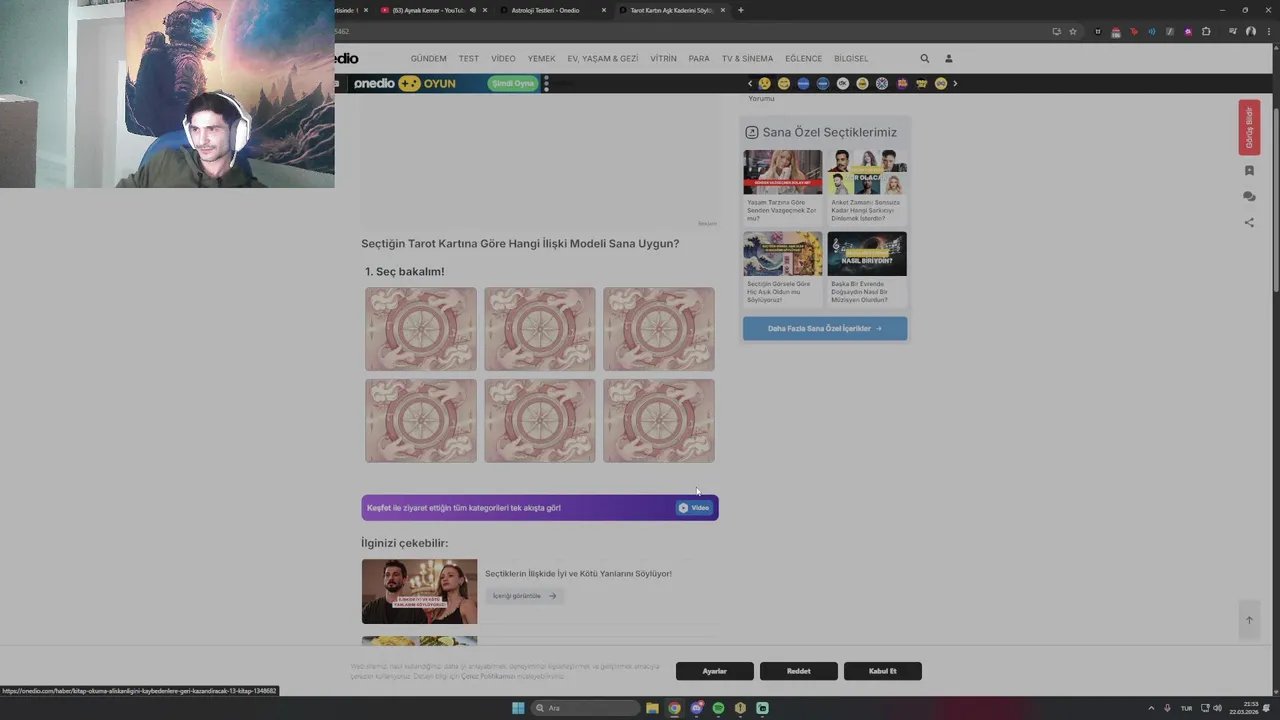The width and height of the screenshot is (1280, 720).
Task: Open 'Başka Bir Evrende Doğsaydın' thumbnail
Action: 867,254
